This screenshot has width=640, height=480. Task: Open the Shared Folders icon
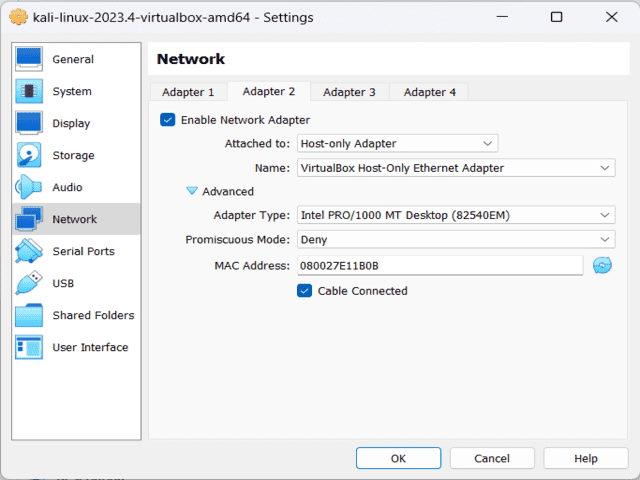29,316
